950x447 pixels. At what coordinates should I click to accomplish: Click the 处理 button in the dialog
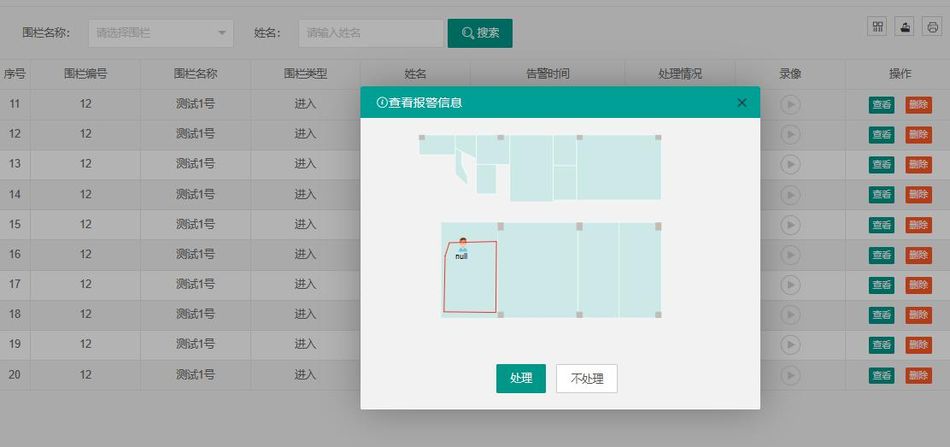pos(520,378)
